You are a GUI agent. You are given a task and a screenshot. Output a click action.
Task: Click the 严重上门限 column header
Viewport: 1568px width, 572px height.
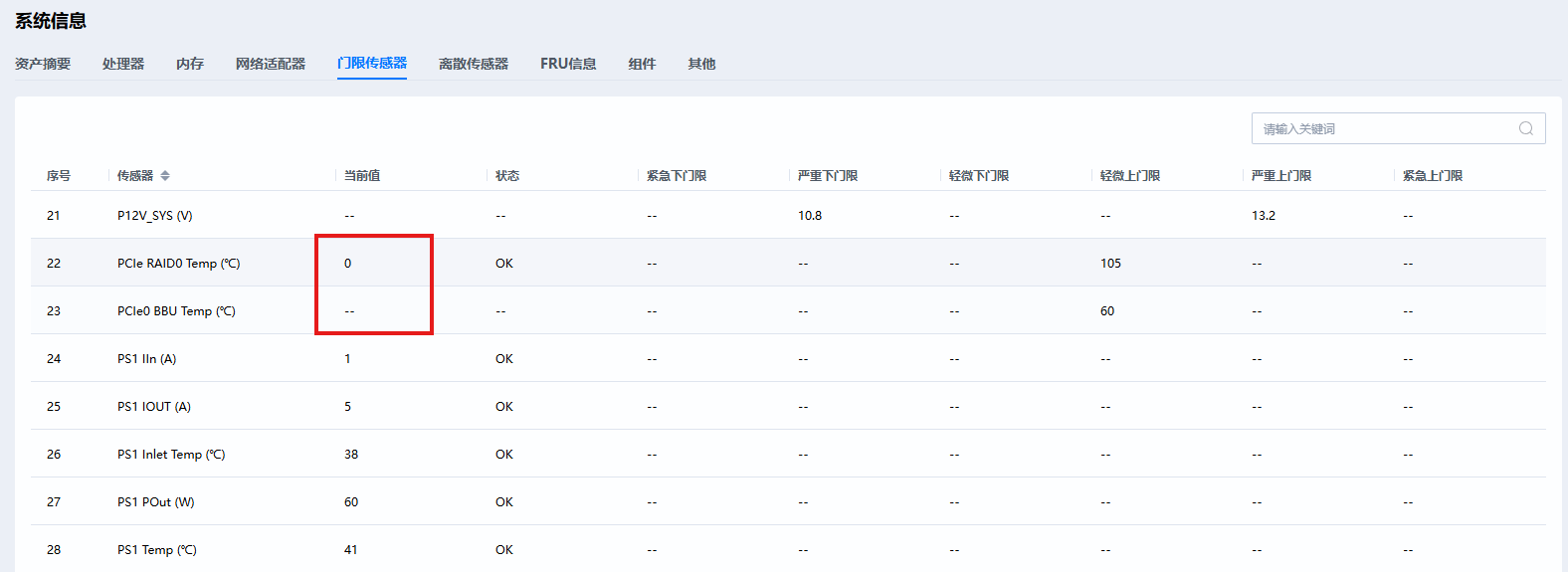tap(1281, 175)
